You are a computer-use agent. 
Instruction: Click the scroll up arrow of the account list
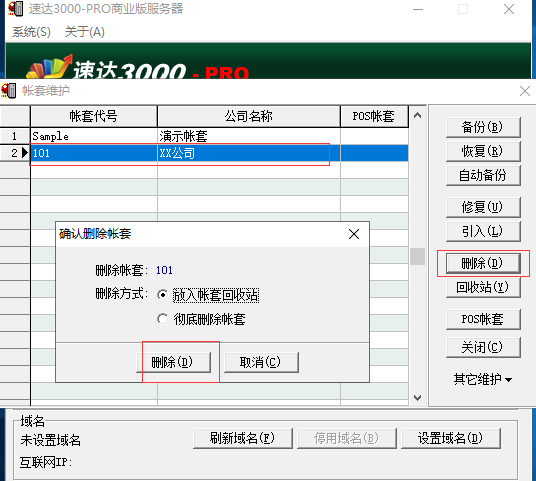point(417,116)
